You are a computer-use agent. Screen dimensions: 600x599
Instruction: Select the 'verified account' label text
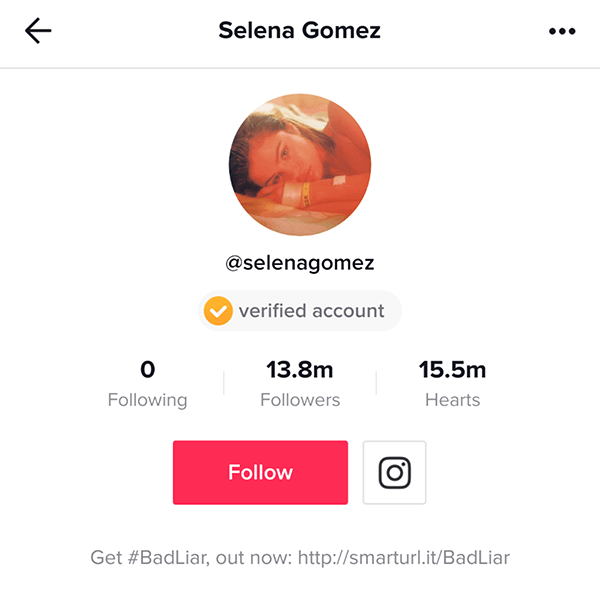[x=311, y=311]
